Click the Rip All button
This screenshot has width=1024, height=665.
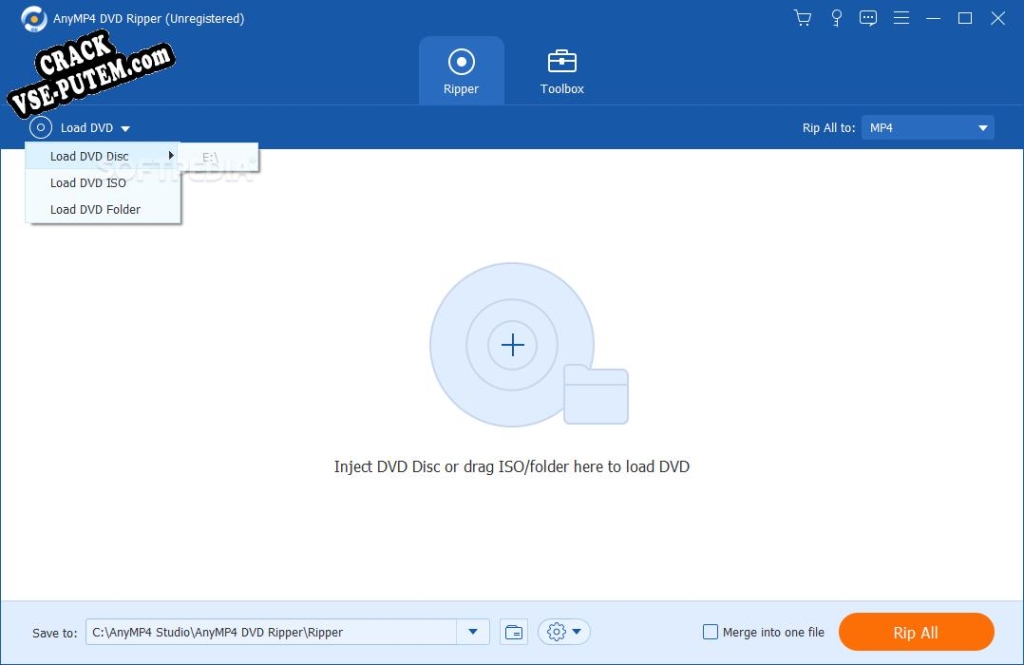[x=916, y=632]
